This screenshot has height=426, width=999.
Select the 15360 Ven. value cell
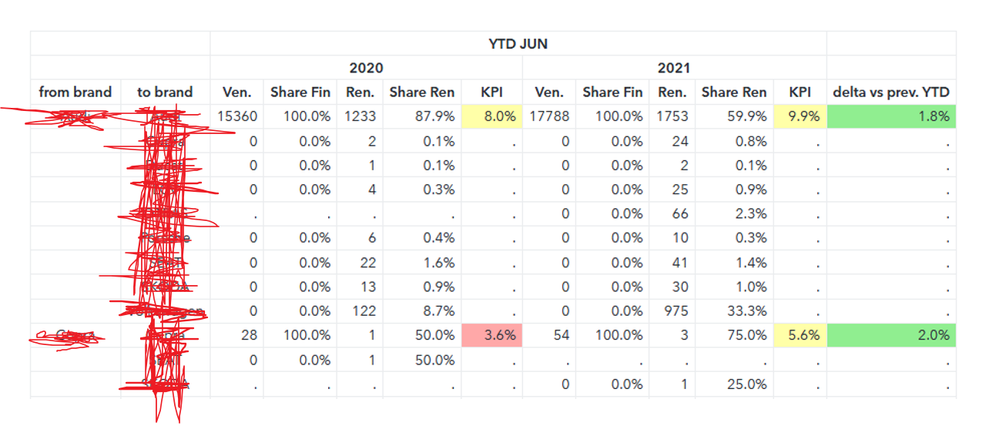click(x=238, y=117)
